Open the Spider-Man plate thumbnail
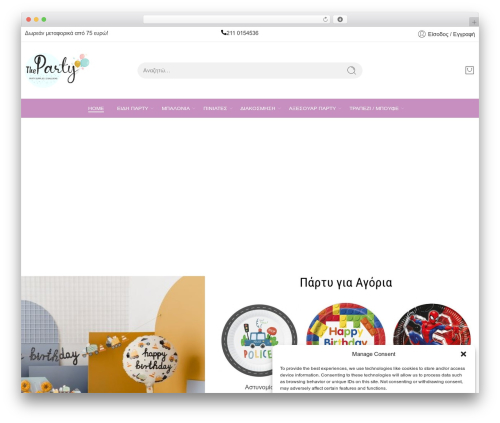Viewport: 500px width, 423px height. 432,324
